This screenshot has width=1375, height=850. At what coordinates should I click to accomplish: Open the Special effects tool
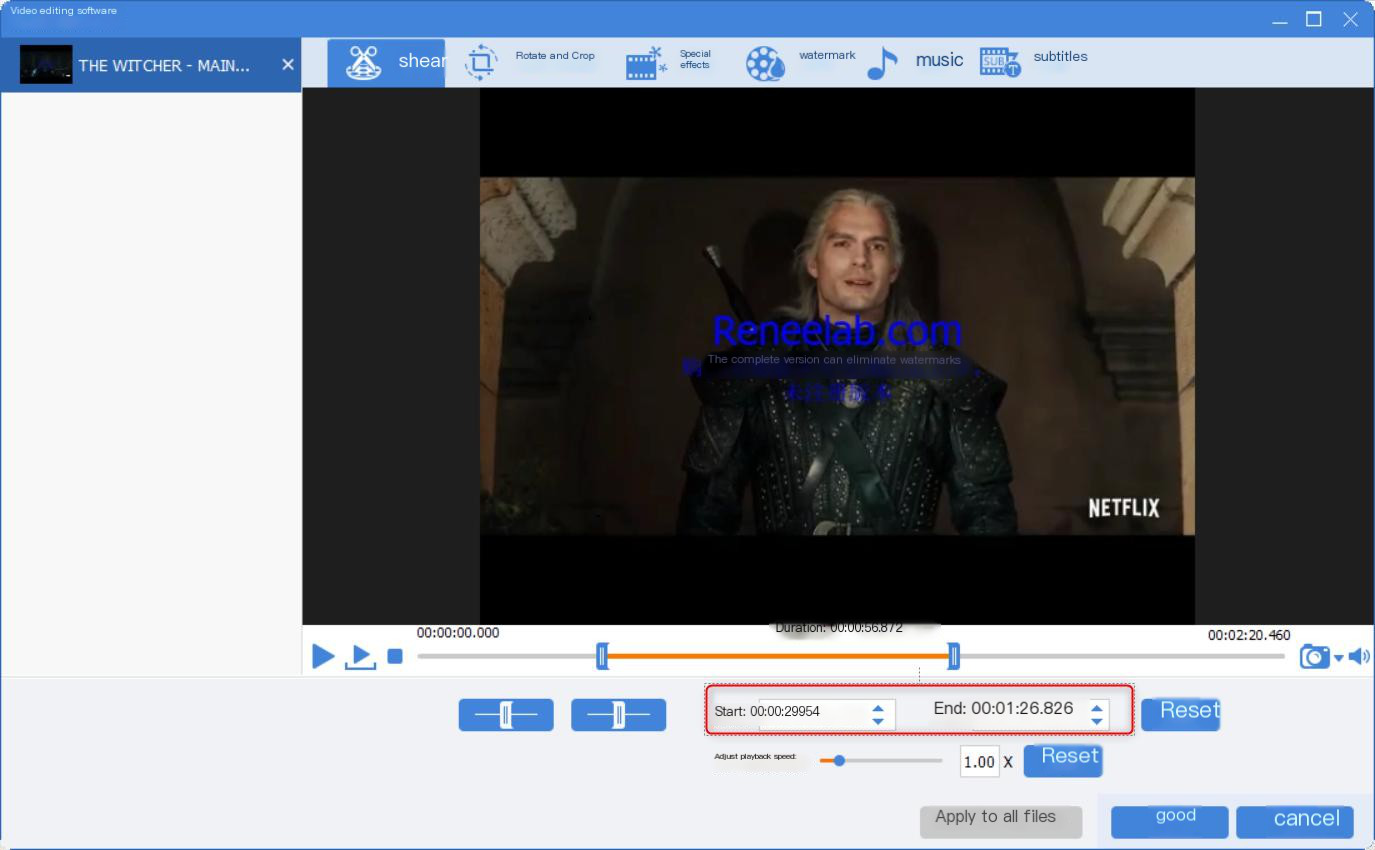click(668, 63)
